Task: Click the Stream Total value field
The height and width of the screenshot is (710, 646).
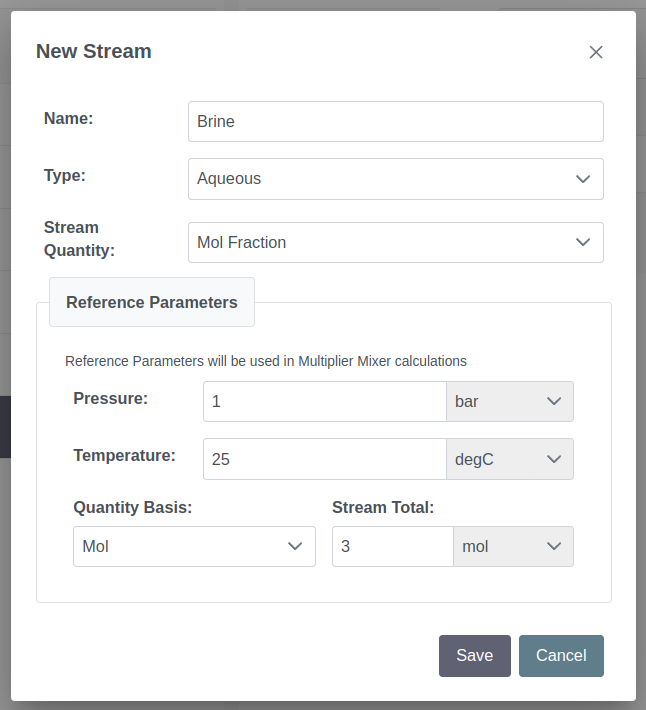Action: (x=392, y=546)
